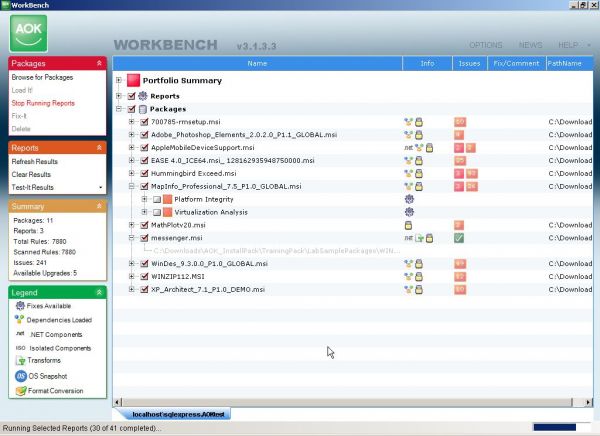The height and width of the screenshot is (436, 600).
Task: Click the Format Conversion legend icon
Action: 21,391
